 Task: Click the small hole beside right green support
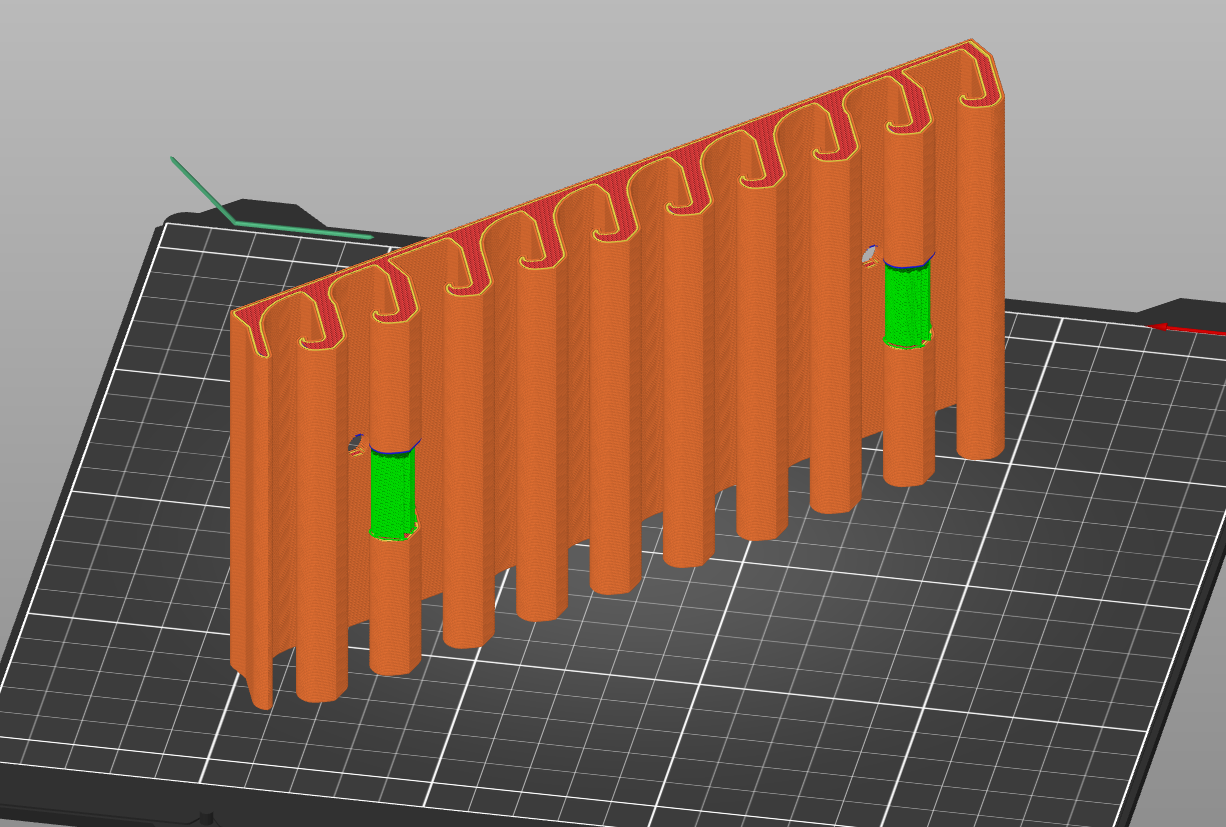[870, 255]
